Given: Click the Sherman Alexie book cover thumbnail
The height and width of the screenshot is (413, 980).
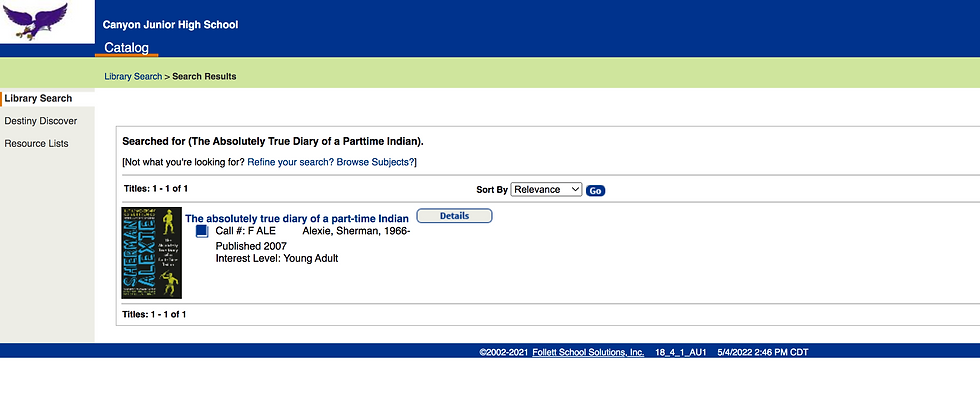Looking at the screenshot, I should (151, 252).
